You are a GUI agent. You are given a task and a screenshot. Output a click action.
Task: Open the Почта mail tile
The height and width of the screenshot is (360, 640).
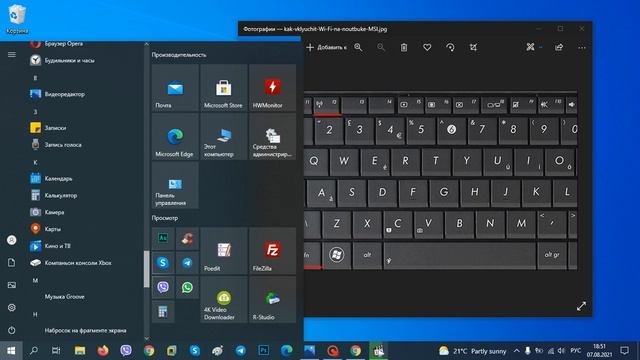click(175, 87)
